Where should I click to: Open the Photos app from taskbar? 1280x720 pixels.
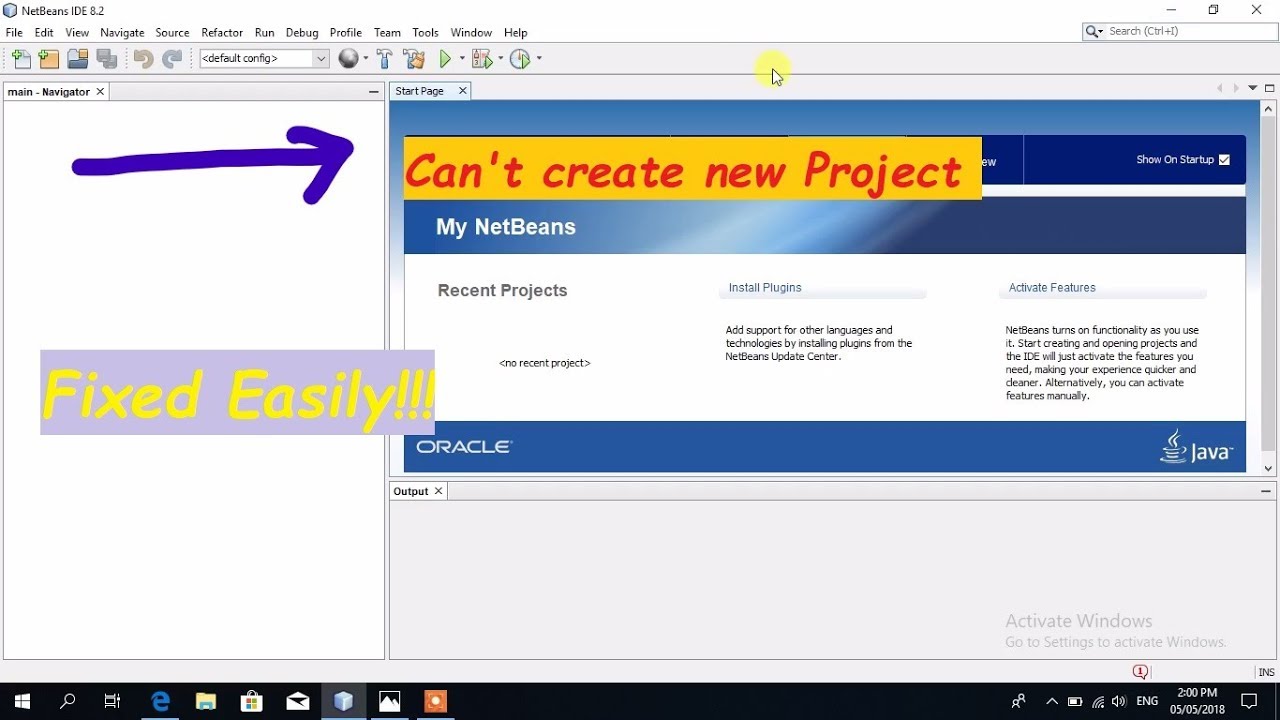click(390, 701)
